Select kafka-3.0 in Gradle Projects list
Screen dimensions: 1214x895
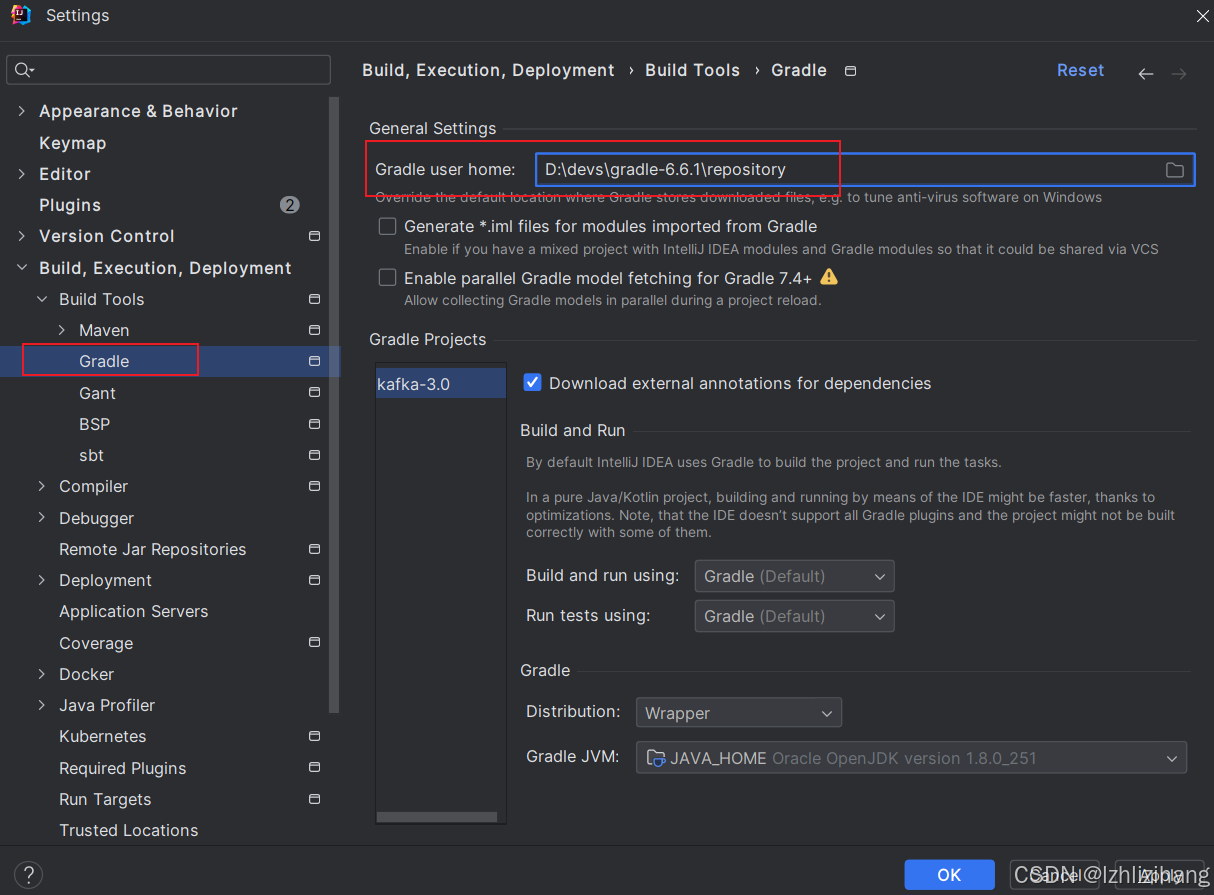441,383
